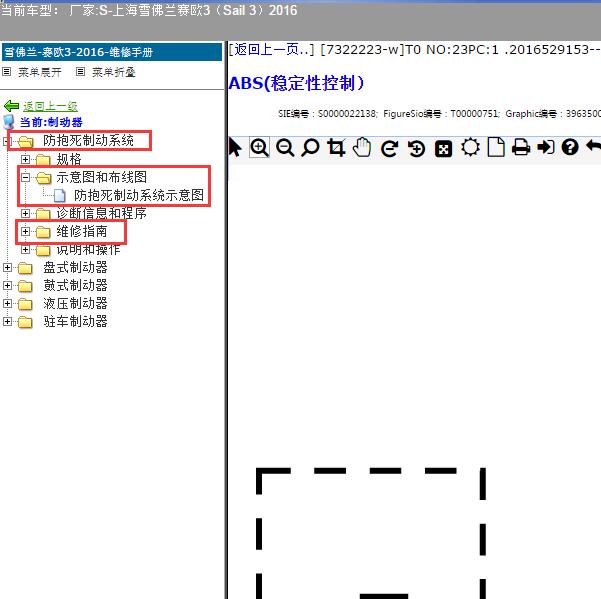Click the SIE编号 S0000022138 text
This screenshot has width=601, height=599.
click(x=328, y=114)
